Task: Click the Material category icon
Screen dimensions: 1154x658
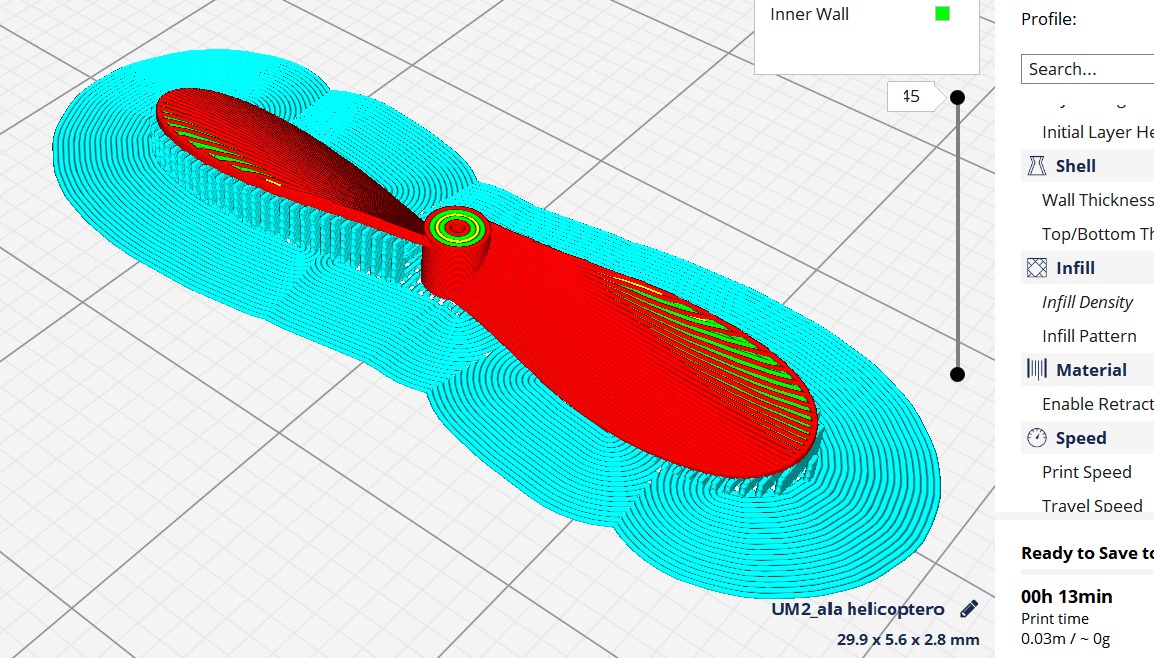Action: click(x=1036, y=369)
